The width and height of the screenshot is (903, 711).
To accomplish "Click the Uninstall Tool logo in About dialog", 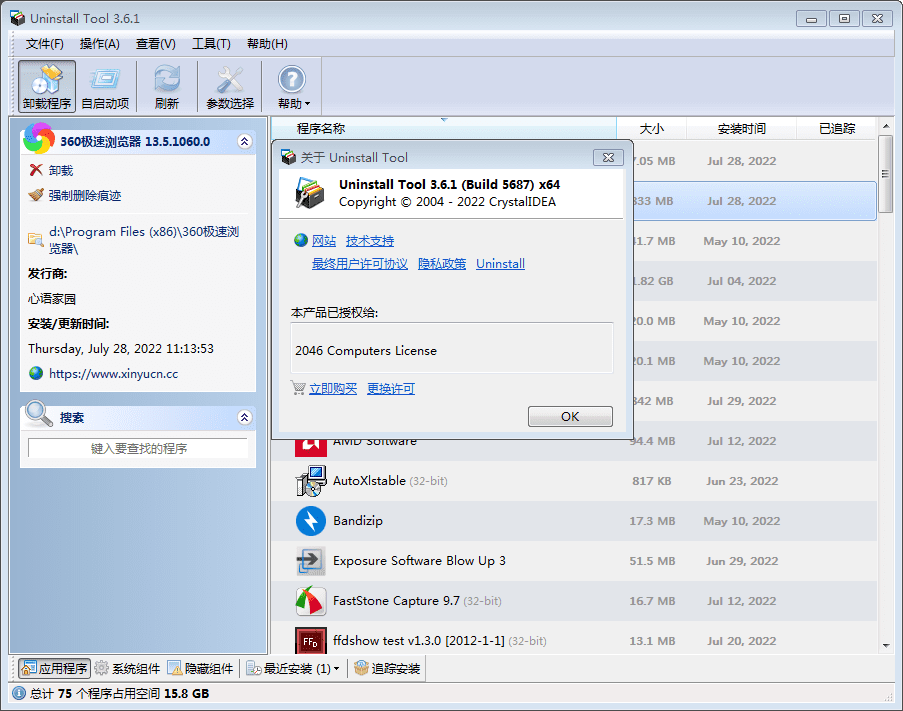I will (310, 193).
